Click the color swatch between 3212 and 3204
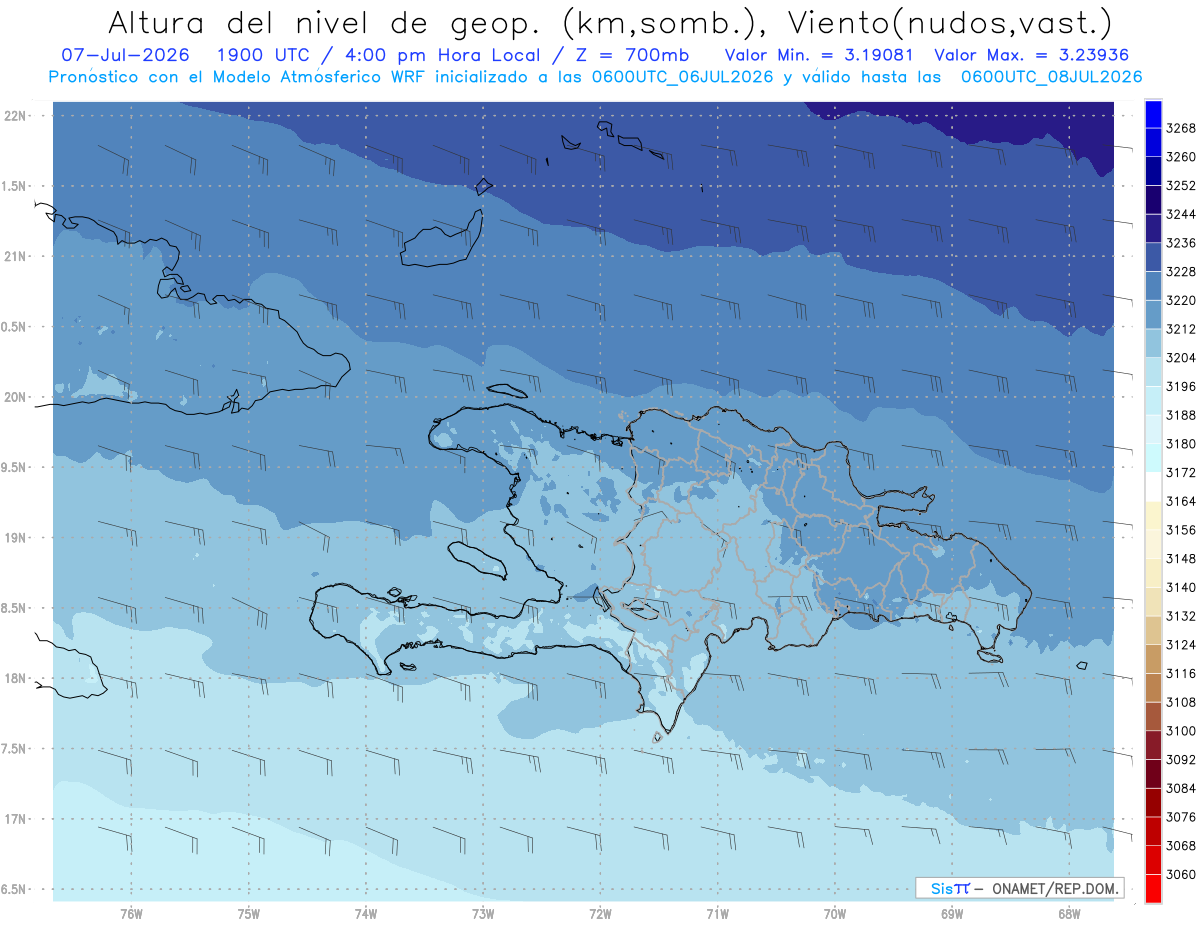Screen dimensions: 1200x927 [1153, 343]
